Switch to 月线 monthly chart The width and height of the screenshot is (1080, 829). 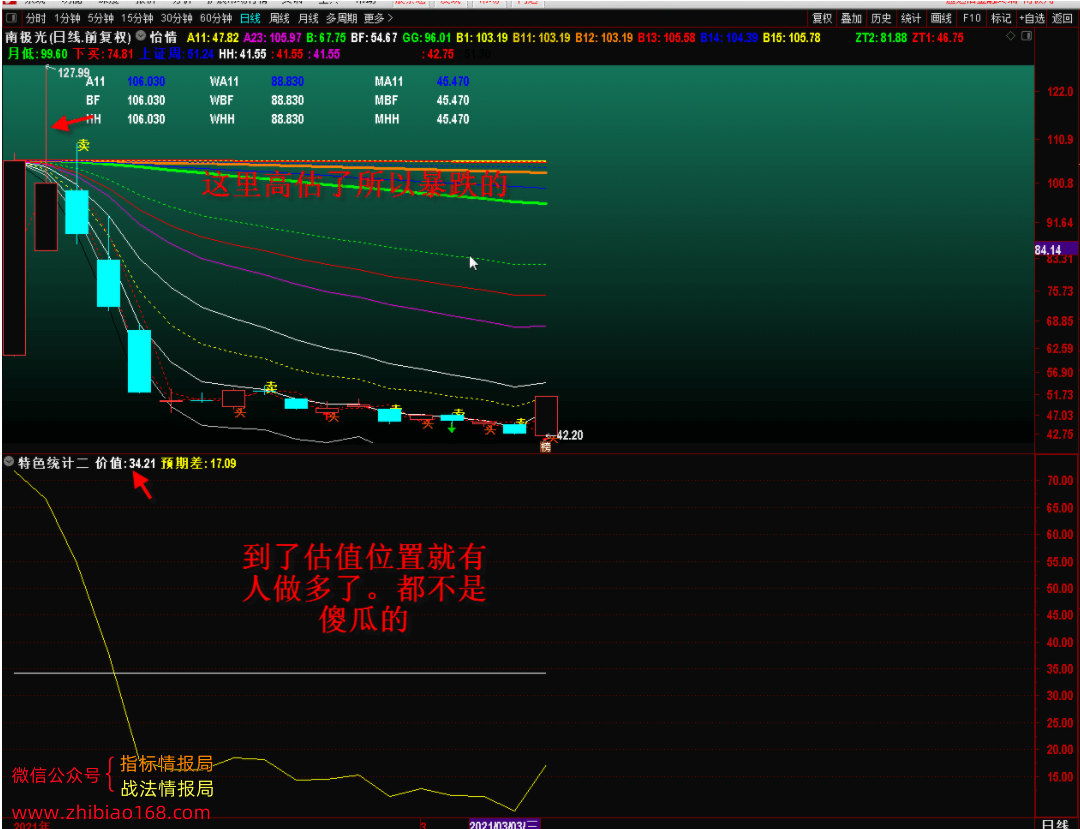(x=309, y=19)
